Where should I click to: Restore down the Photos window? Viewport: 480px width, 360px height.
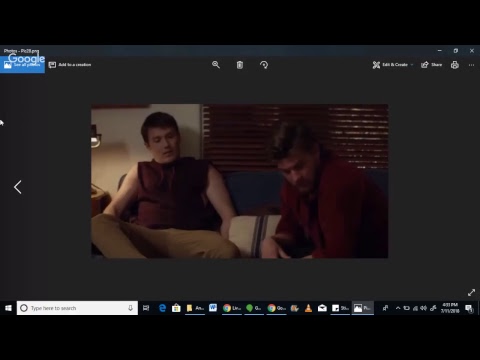pos(456,51)
